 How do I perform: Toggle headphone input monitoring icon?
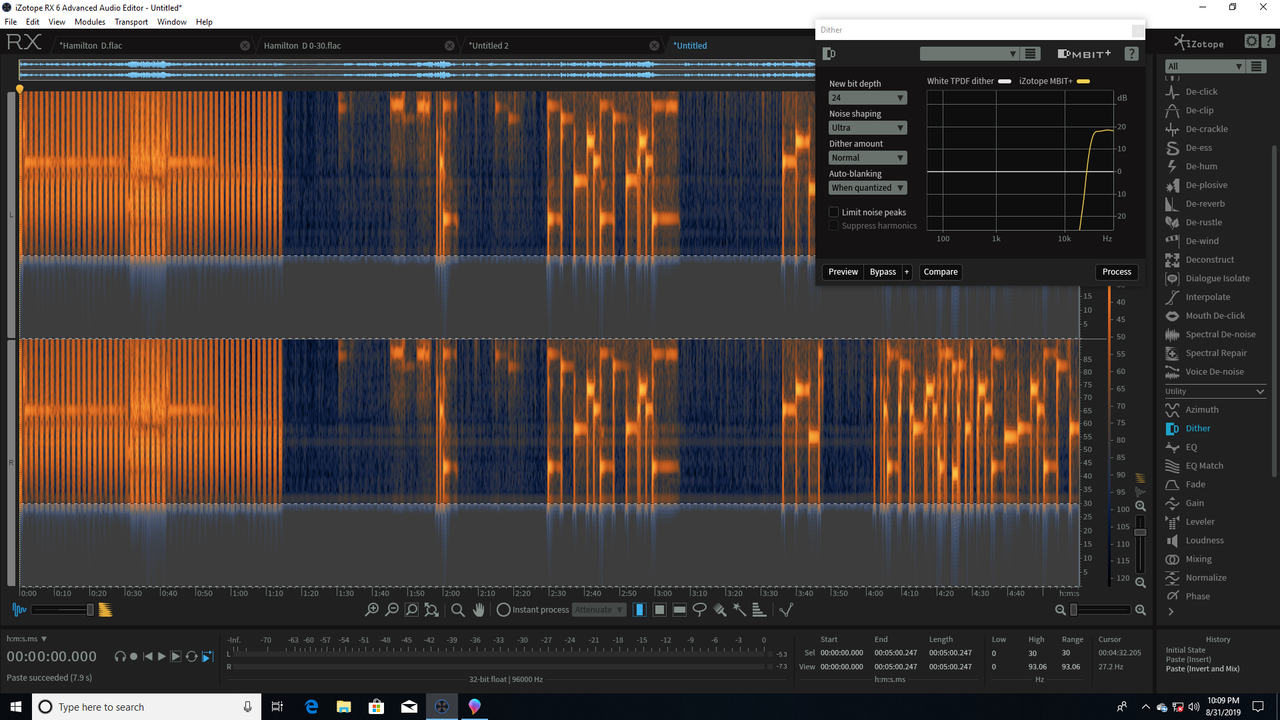coord(120,656)
